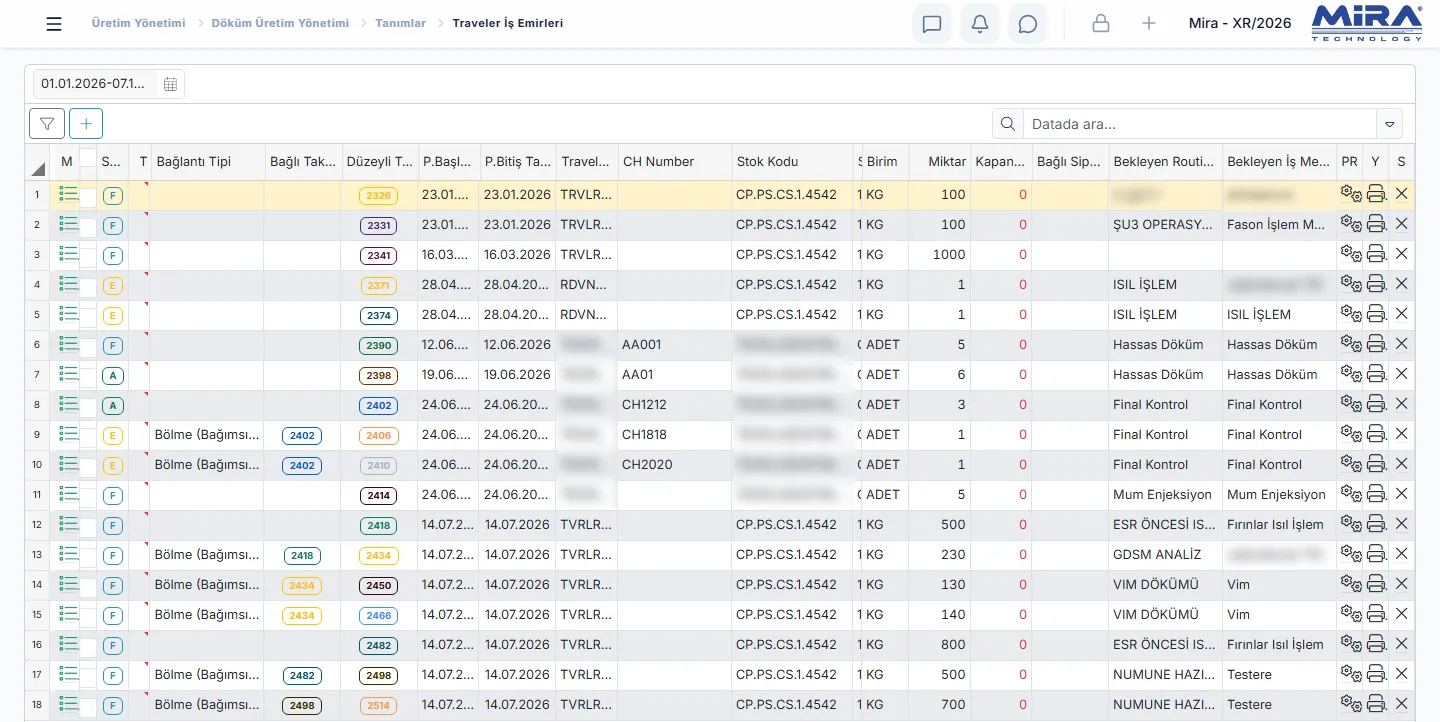Expand the search options dropdown arrow
1440x722 pixels.
[1389, 124]
